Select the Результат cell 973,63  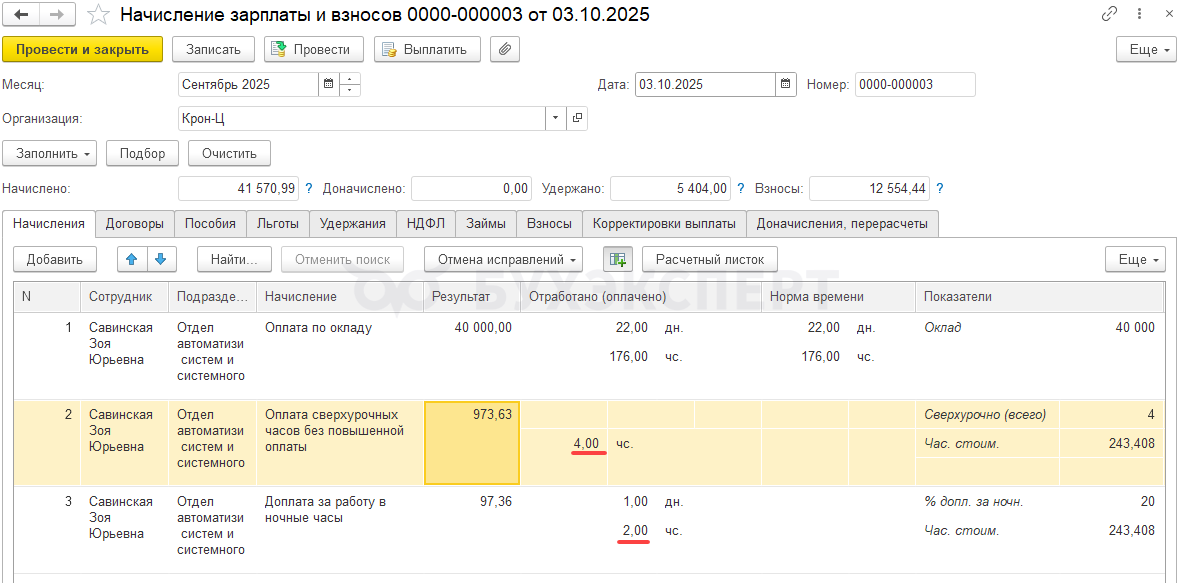tap(472, 443)
